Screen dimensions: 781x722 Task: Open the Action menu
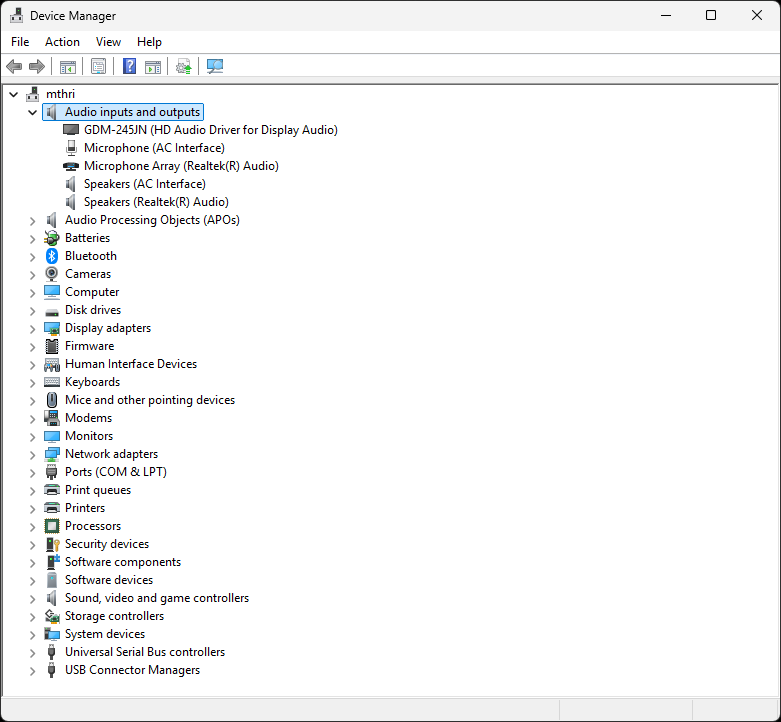pos(62,42)
